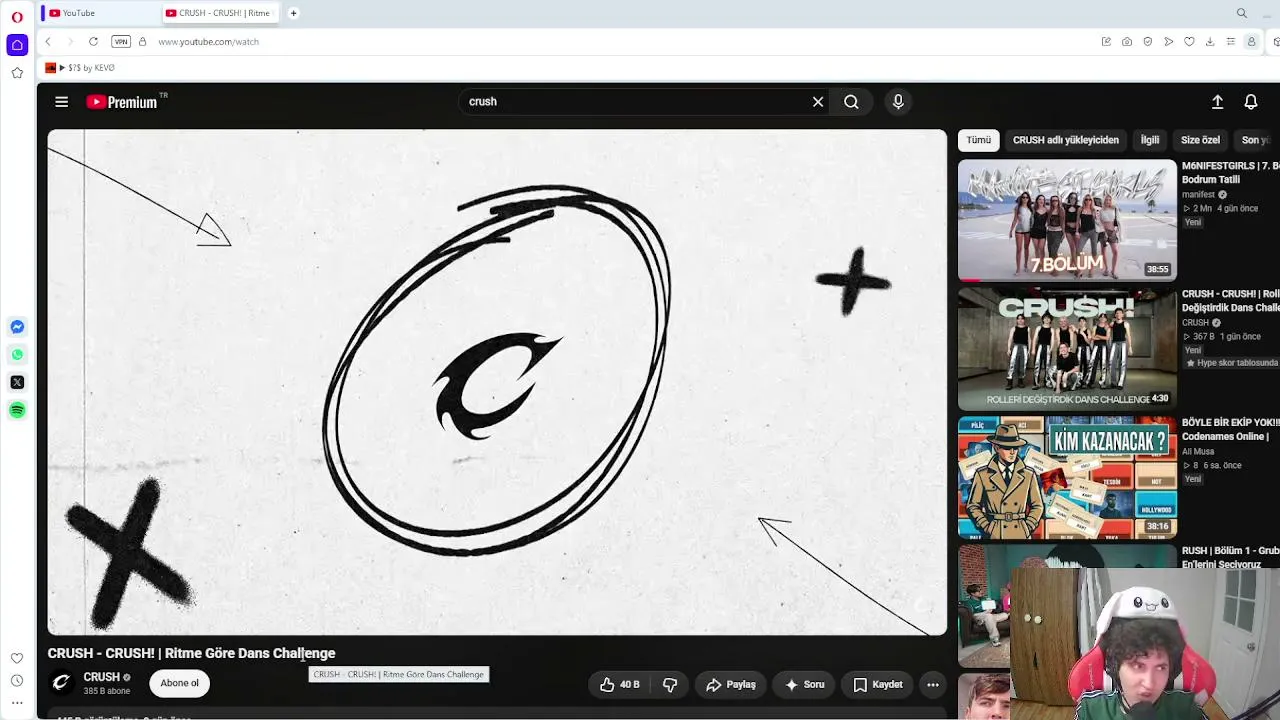This screenshot has width=1280, height=720.
Task: Select the Size özel filter chip
Action: (1200, 140)
